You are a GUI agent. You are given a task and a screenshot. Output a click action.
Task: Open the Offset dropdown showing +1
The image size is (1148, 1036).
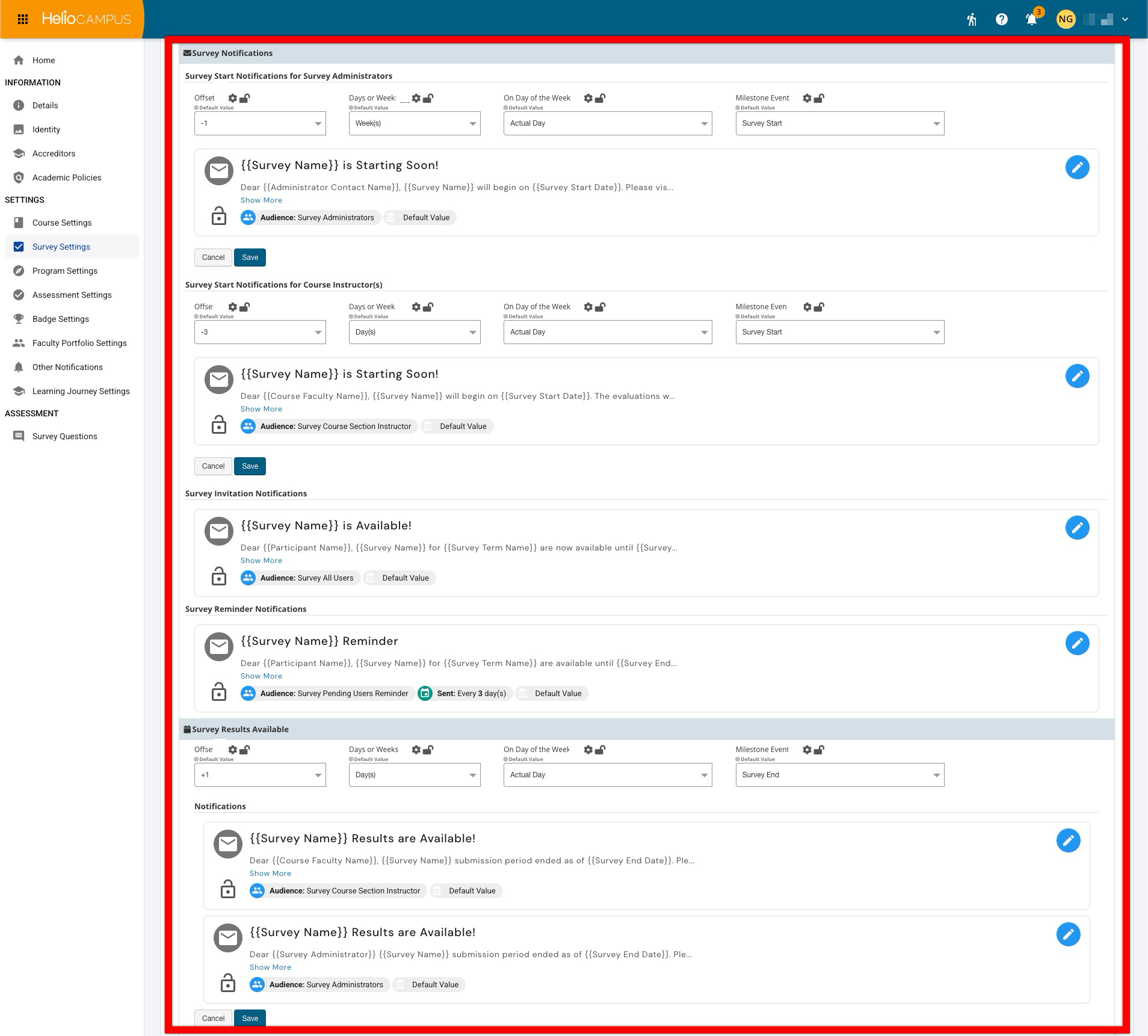coord(260,775)
